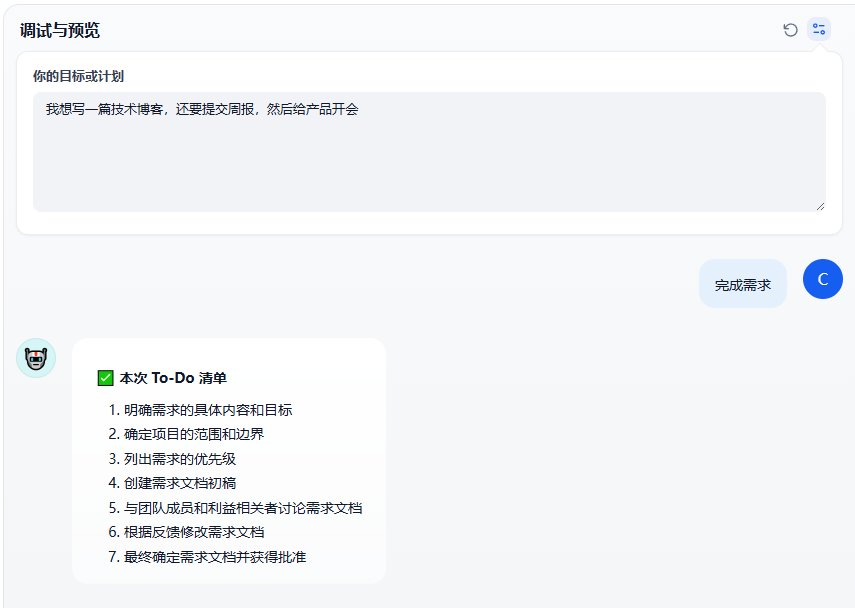855x608 pixels.
Task: Select list item 与团队成员和利益相关者讨论需求文档
Action: 243,508
